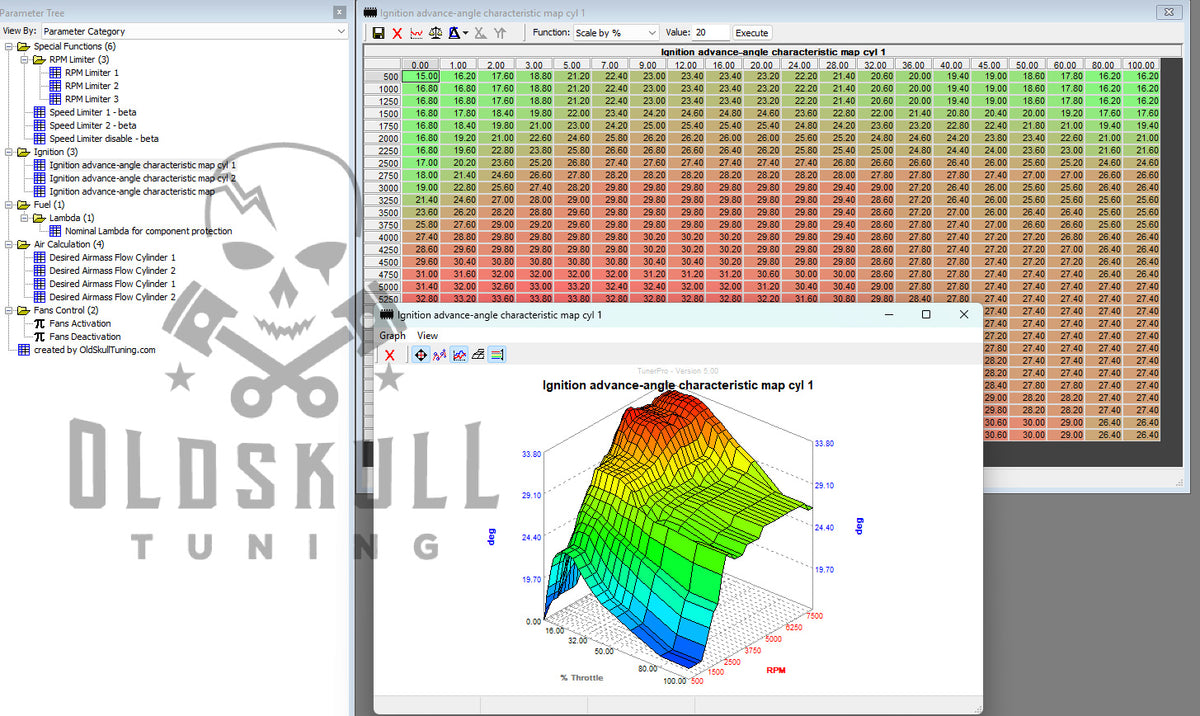Select RPM Limiter 3 table

(x=91, y=99)
